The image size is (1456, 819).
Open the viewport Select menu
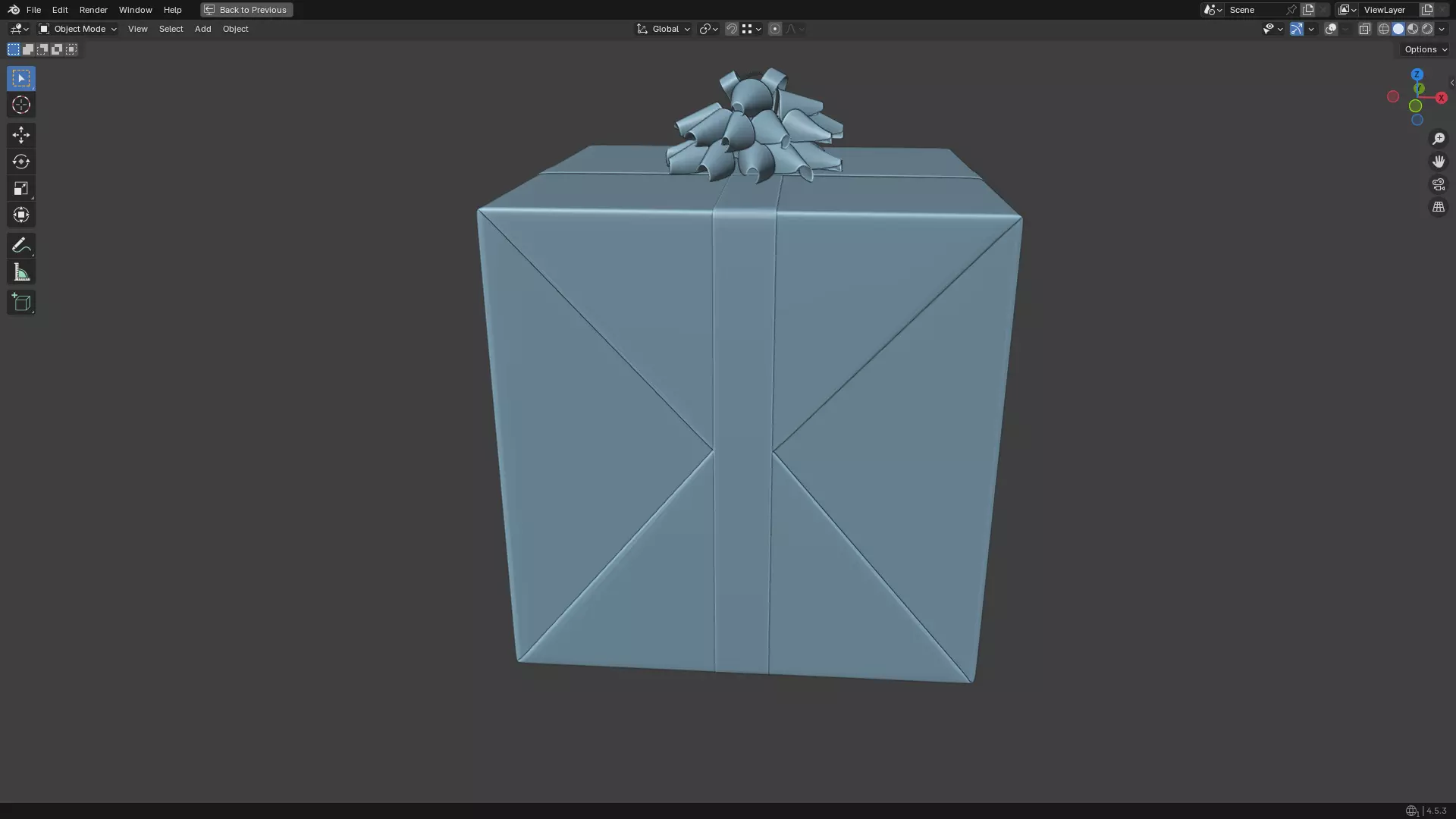pyautogui.click(x=171, y=29)
